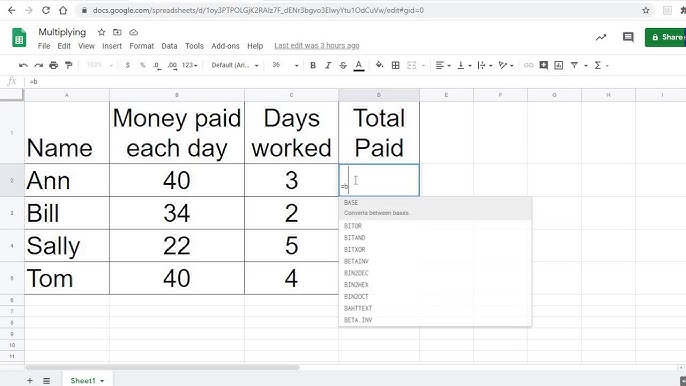Image resolution: width=686 pixels, height=386 pixels.
Task: Click the add sheet plus button
Action: [x=30, y=380]
